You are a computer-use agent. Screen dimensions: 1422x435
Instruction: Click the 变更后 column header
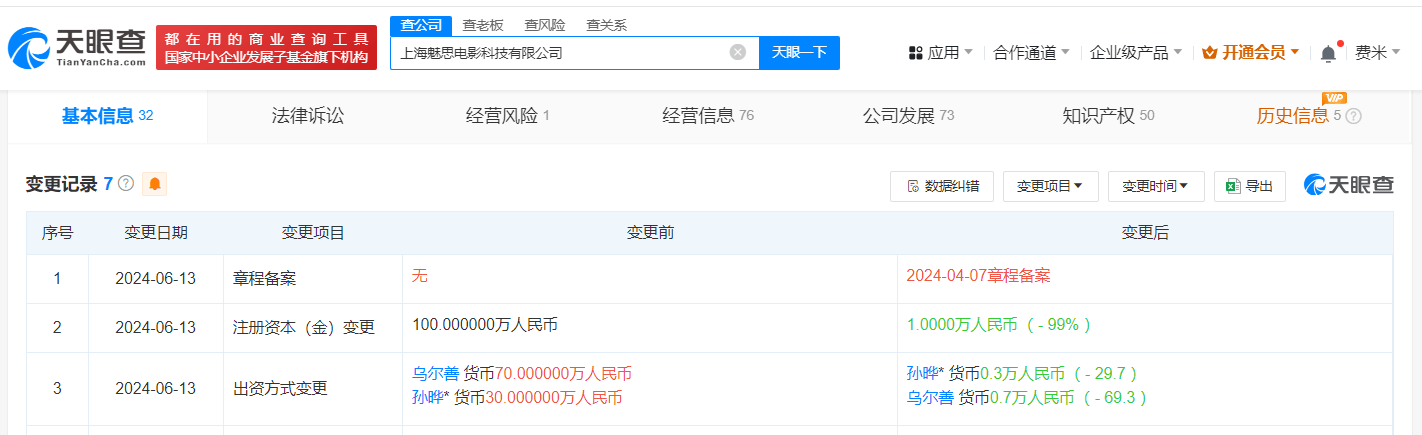tap(1145, 233)
